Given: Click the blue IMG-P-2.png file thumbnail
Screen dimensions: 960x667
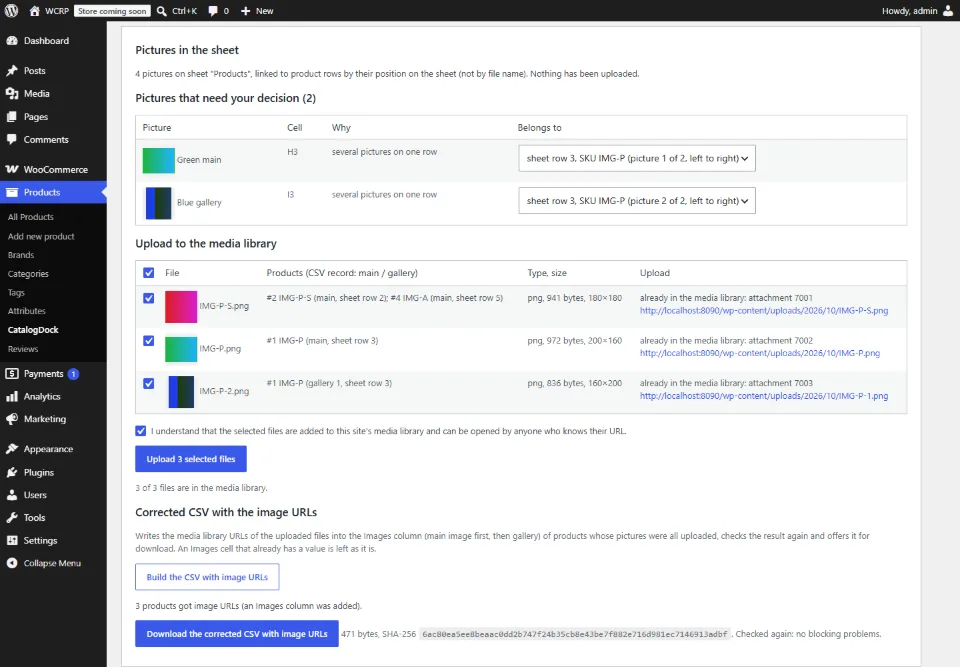Looking at the screenshot, I should pyautogui.click(x=181, y=392).
